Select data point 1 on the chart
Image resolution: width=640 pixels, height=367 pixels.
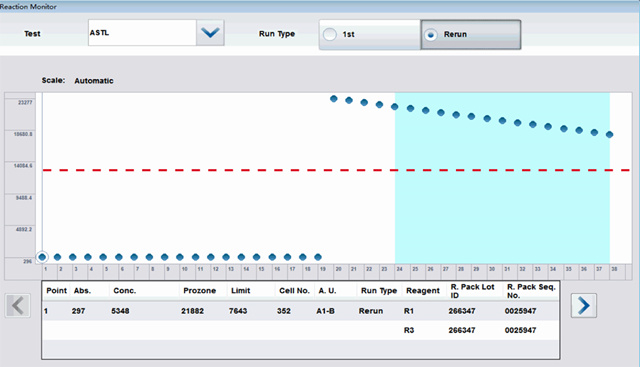(x=42, y=257)
